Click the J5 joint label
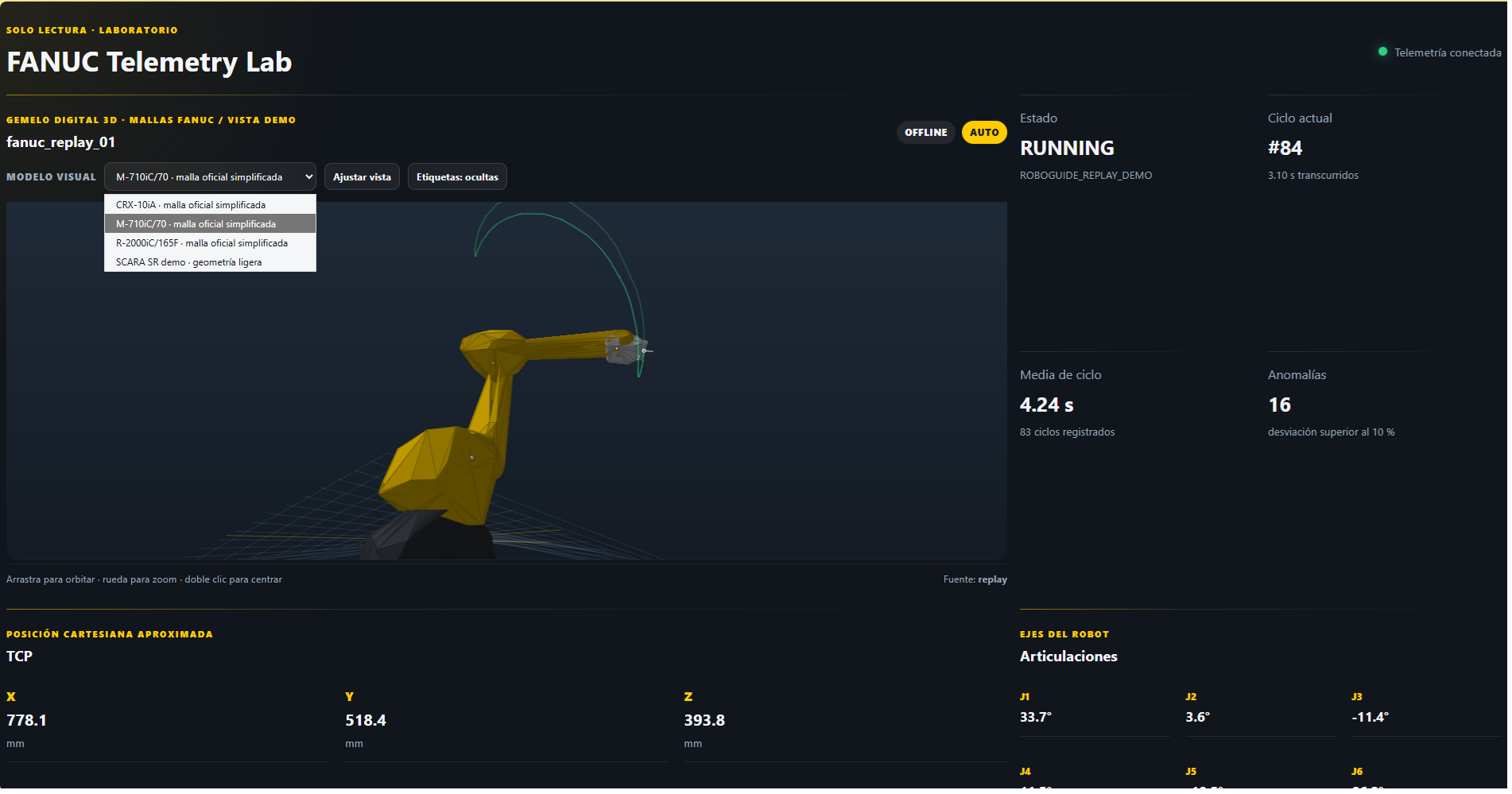This screenshot has height=794, width=1512. [x=1191, y=772]
